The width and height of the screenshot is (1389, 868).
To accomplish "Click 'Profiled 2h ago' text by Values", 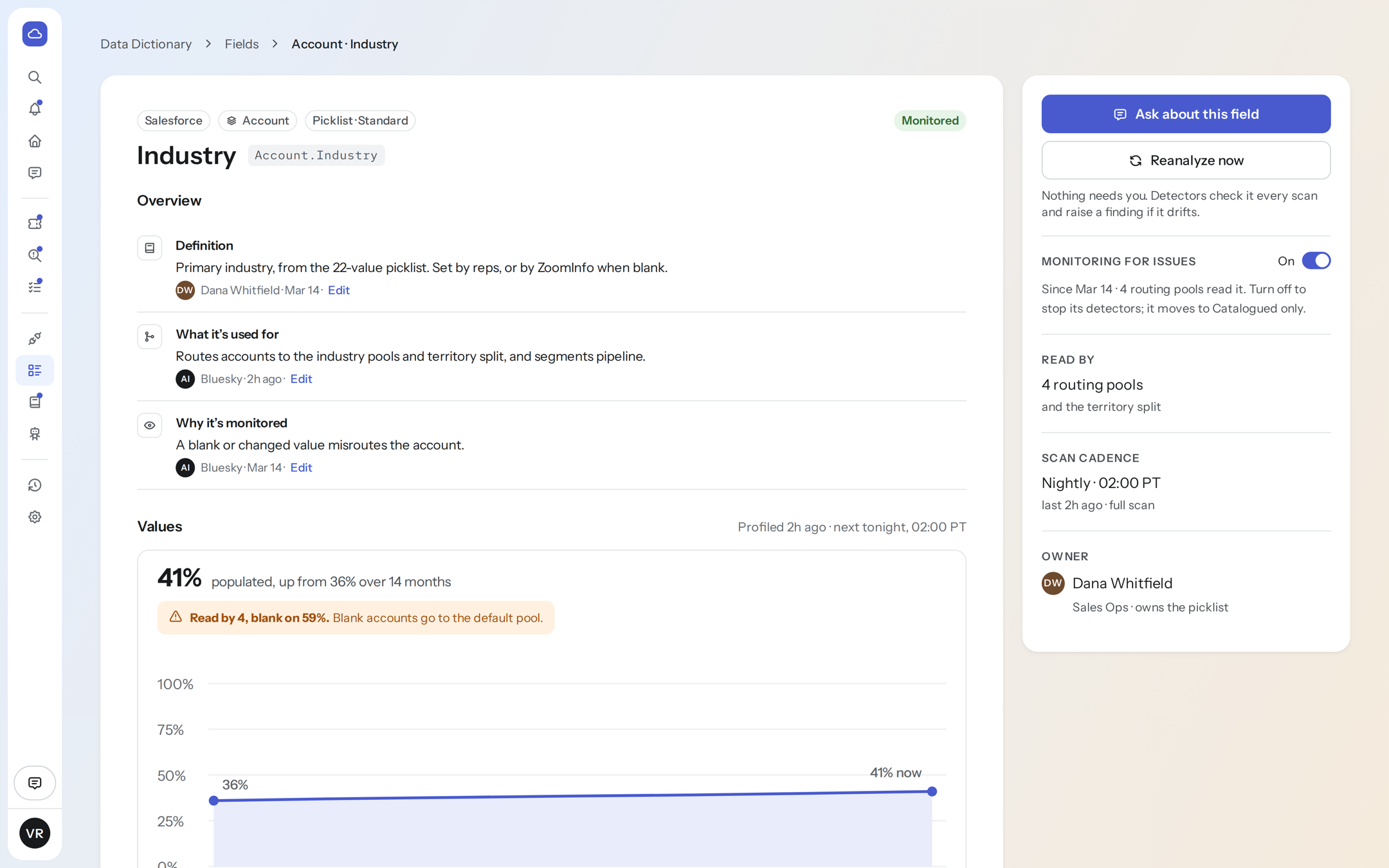I will pos(781,527).
